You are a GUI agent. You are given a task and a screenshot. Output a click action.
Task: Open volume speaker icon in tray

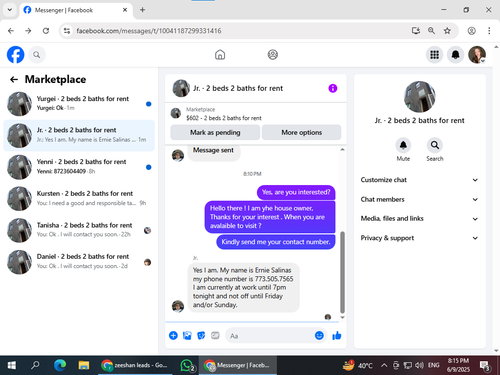[419, 365]
